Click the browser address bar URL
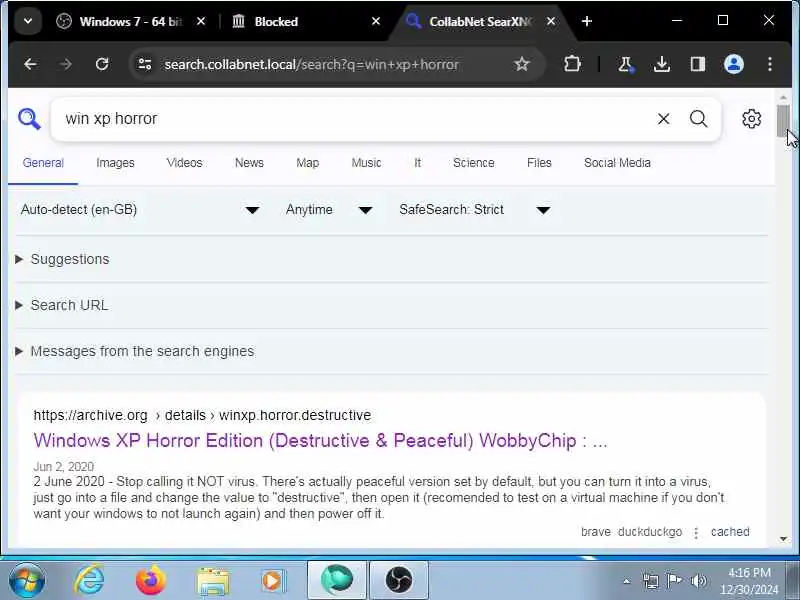Image resolution: width=800 pixels, height=600 pixels. [x=311, y=65]
